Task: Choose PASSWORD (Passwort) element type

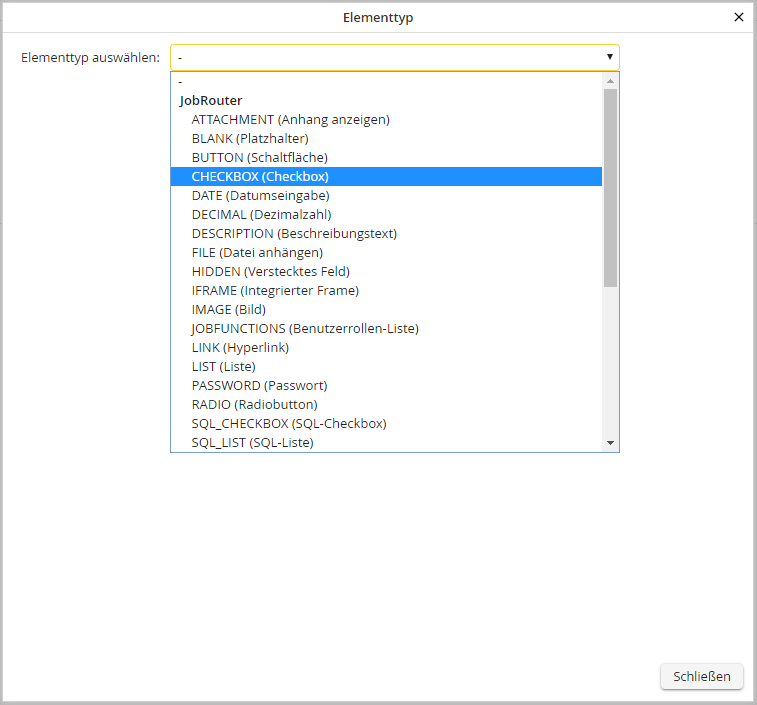Action: coord(259,386)
